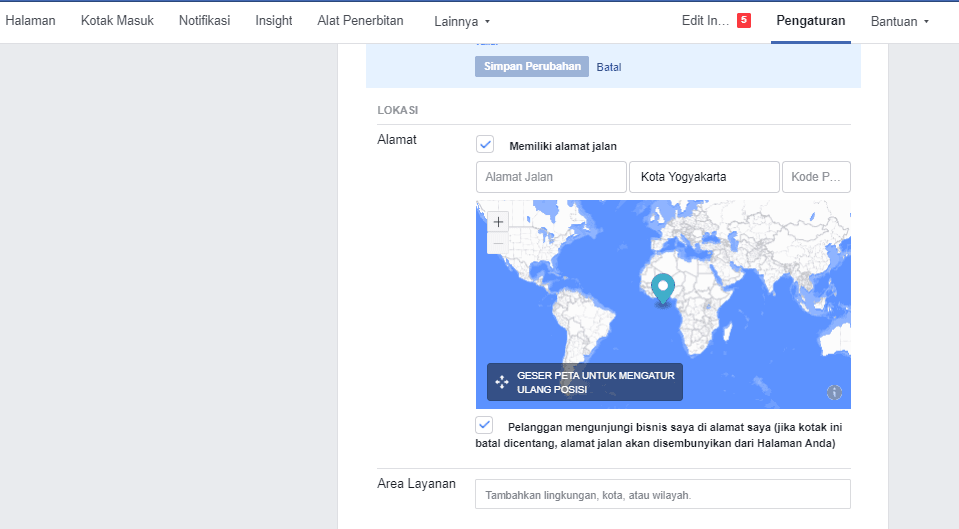The width and height of the screenshot is (959, 529).
Task: Click the Batal link
Action: pyautogui.click(x=609, y=67)
